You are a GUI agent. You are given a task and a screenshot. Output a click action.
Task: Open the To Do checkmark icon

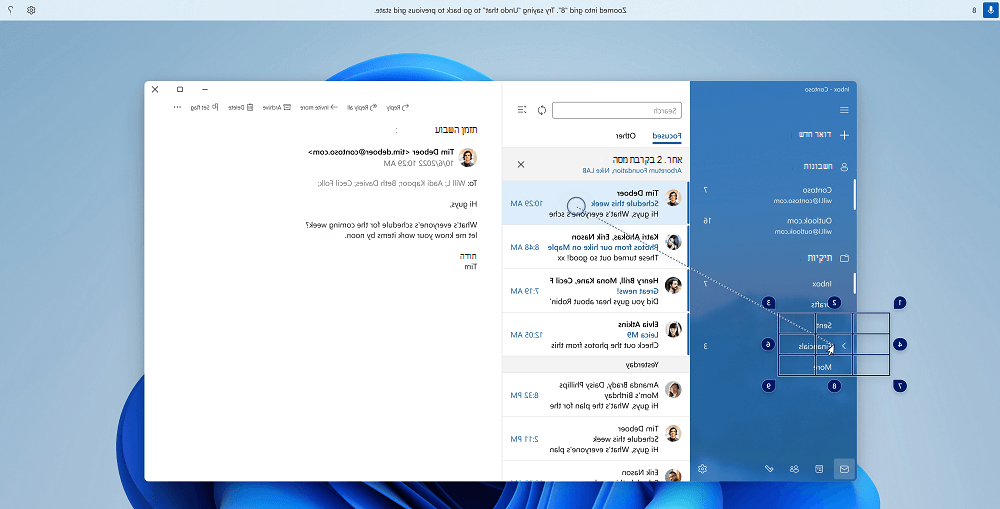[x=769, y=469]
